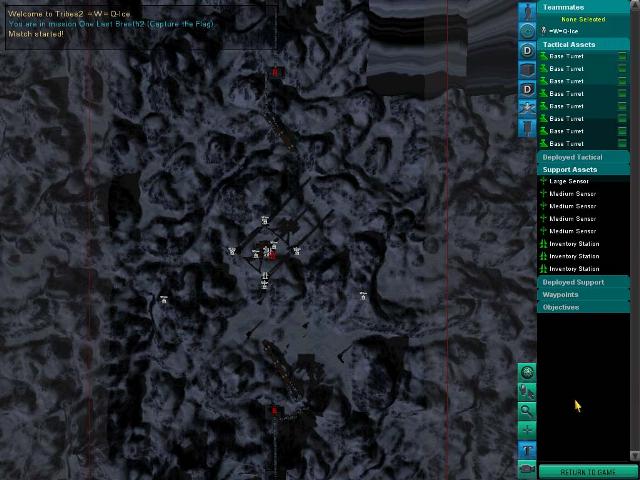Expand the Waypoints section
640x480 pixels.
583,294
